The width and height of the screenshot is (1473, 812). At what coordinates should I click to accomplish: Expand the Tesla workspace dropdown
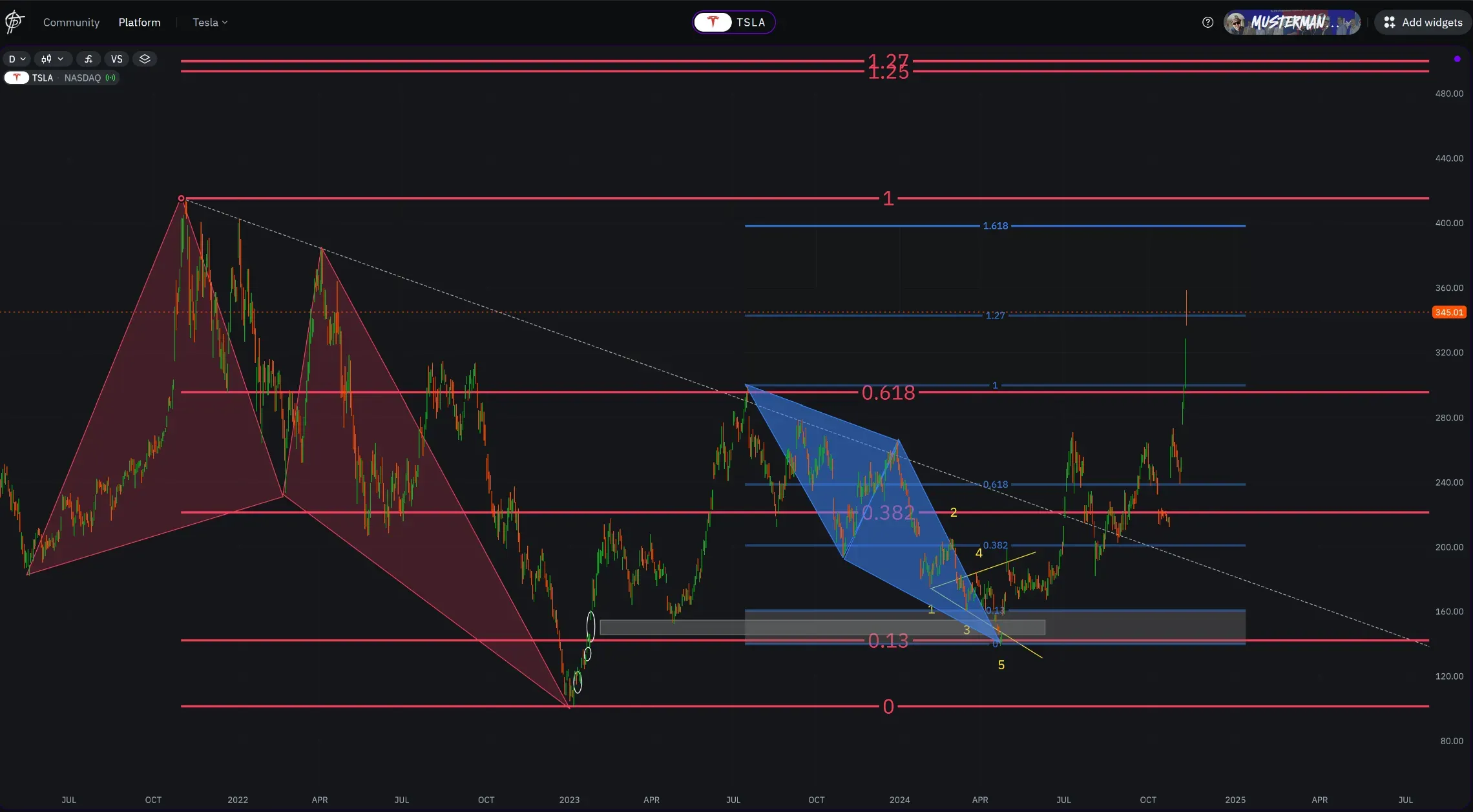tap(210, 23)
